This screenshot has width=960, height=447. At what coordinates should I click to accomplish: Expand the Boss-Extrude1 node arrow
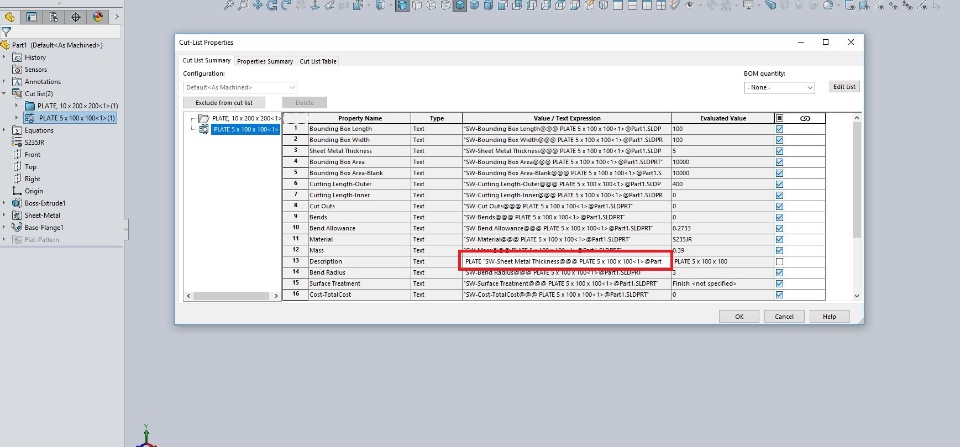pyautogui.click(x=4, y=203)
